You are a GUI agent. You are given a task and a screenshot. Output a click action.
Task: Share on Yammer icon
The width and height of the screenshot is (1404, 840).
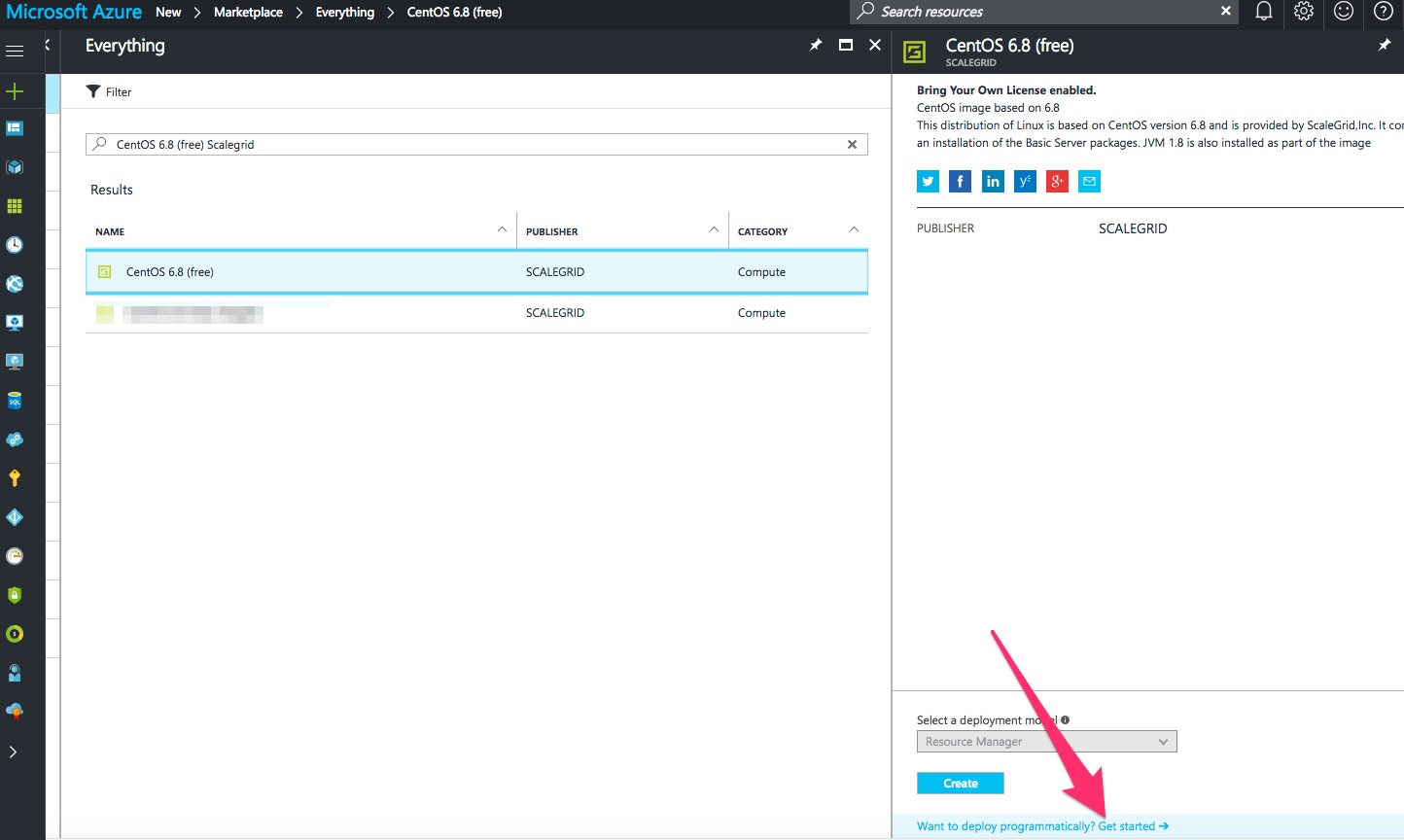click(x=1025, y=181)
